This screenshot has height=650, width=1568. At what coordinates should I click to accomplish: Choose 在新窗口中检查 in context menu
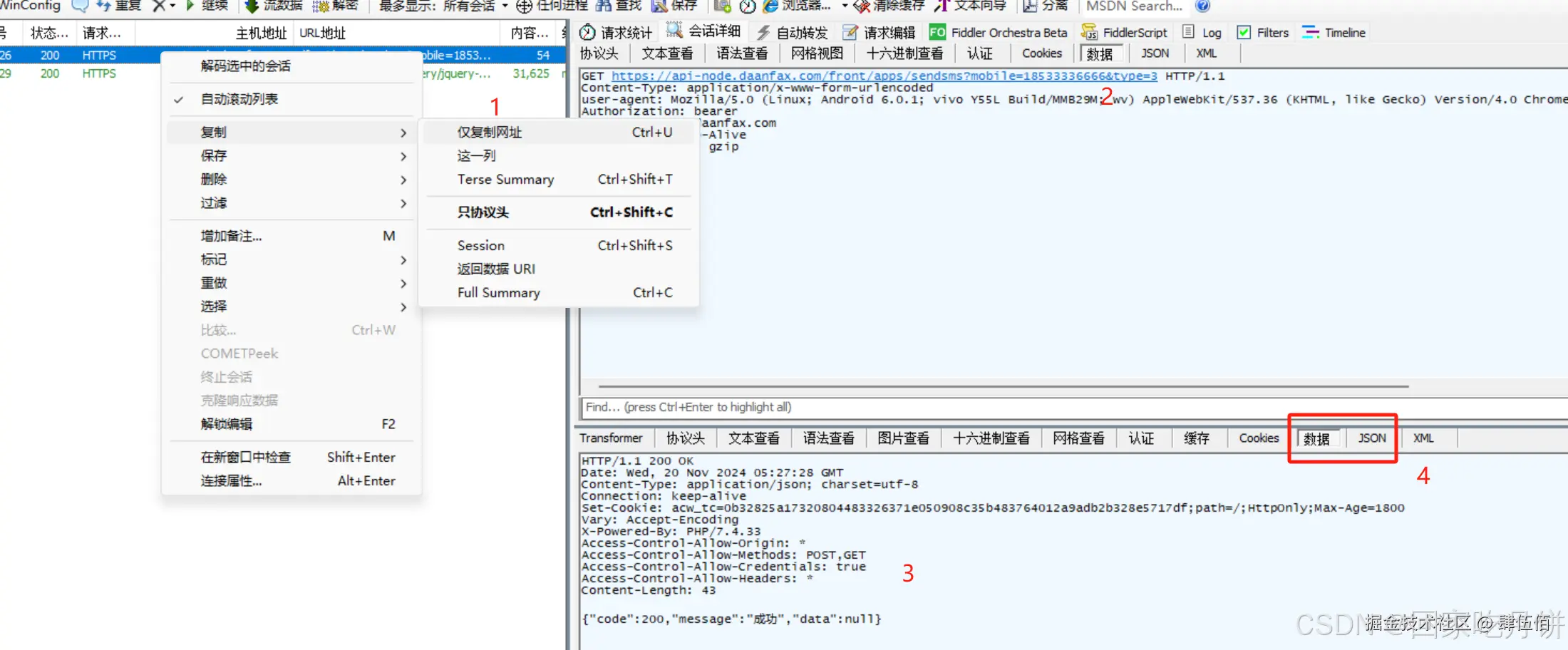pyautogui.click(x=291, y=458)
